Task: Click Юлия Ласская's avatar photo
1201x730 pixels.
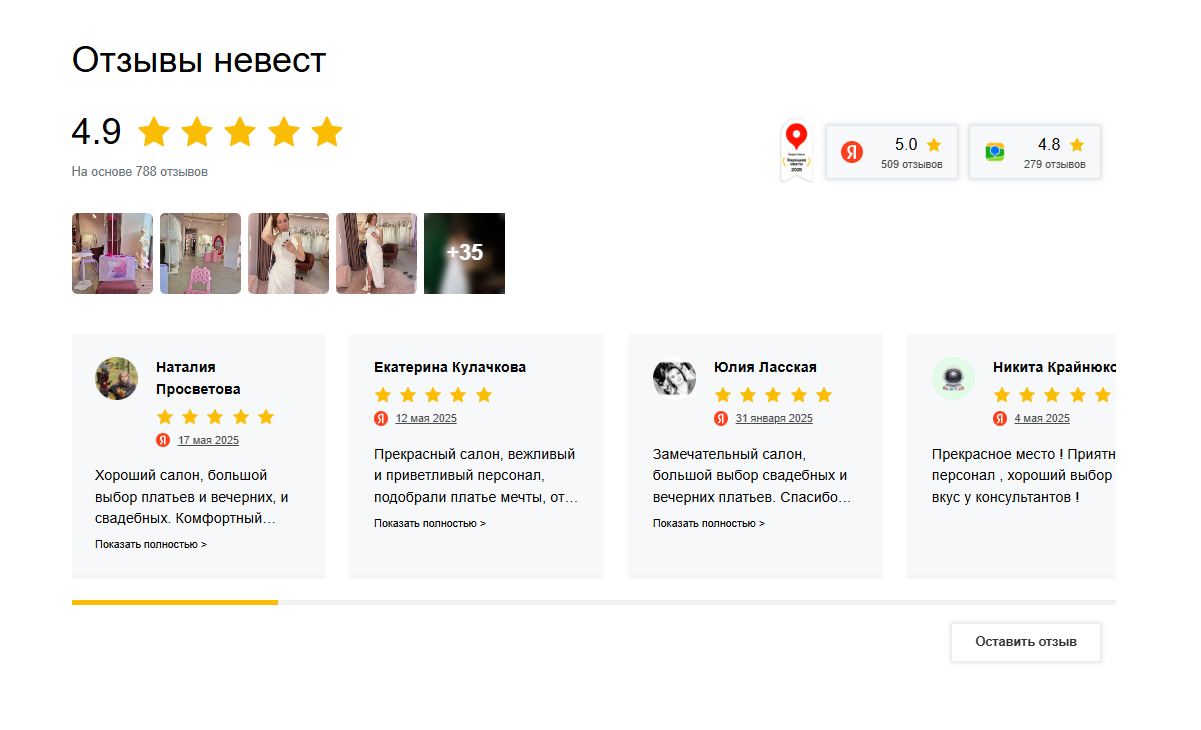Action: coord(674,378)
